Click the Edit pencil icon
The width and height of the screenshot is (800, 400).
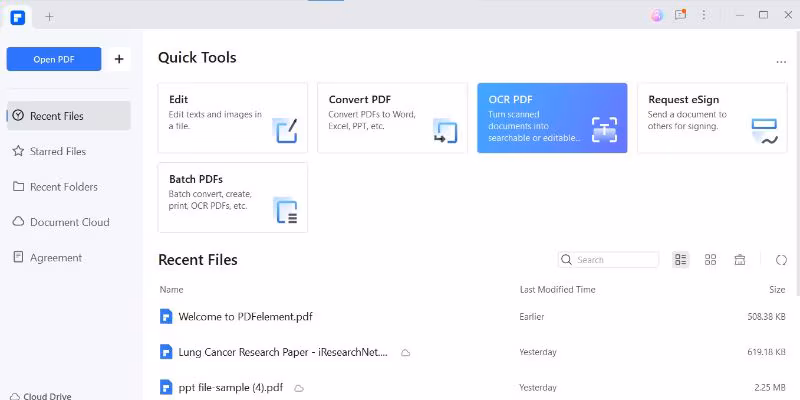[x=285, y=131]
